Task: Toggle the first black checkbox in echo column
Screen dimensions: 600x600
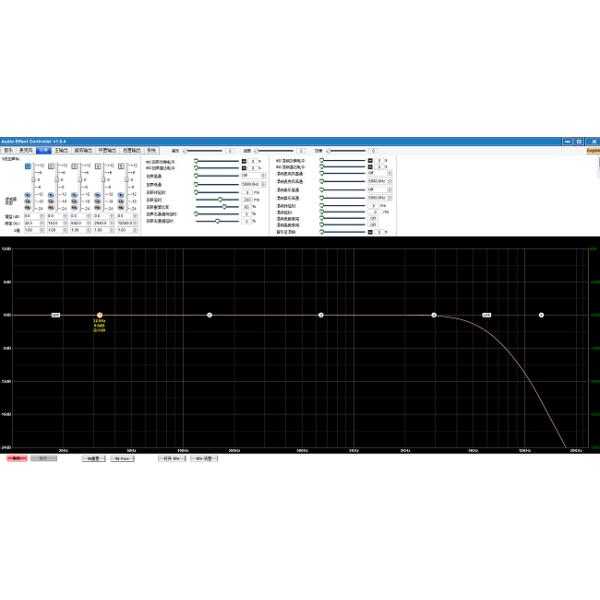Action: click(243, 160)
